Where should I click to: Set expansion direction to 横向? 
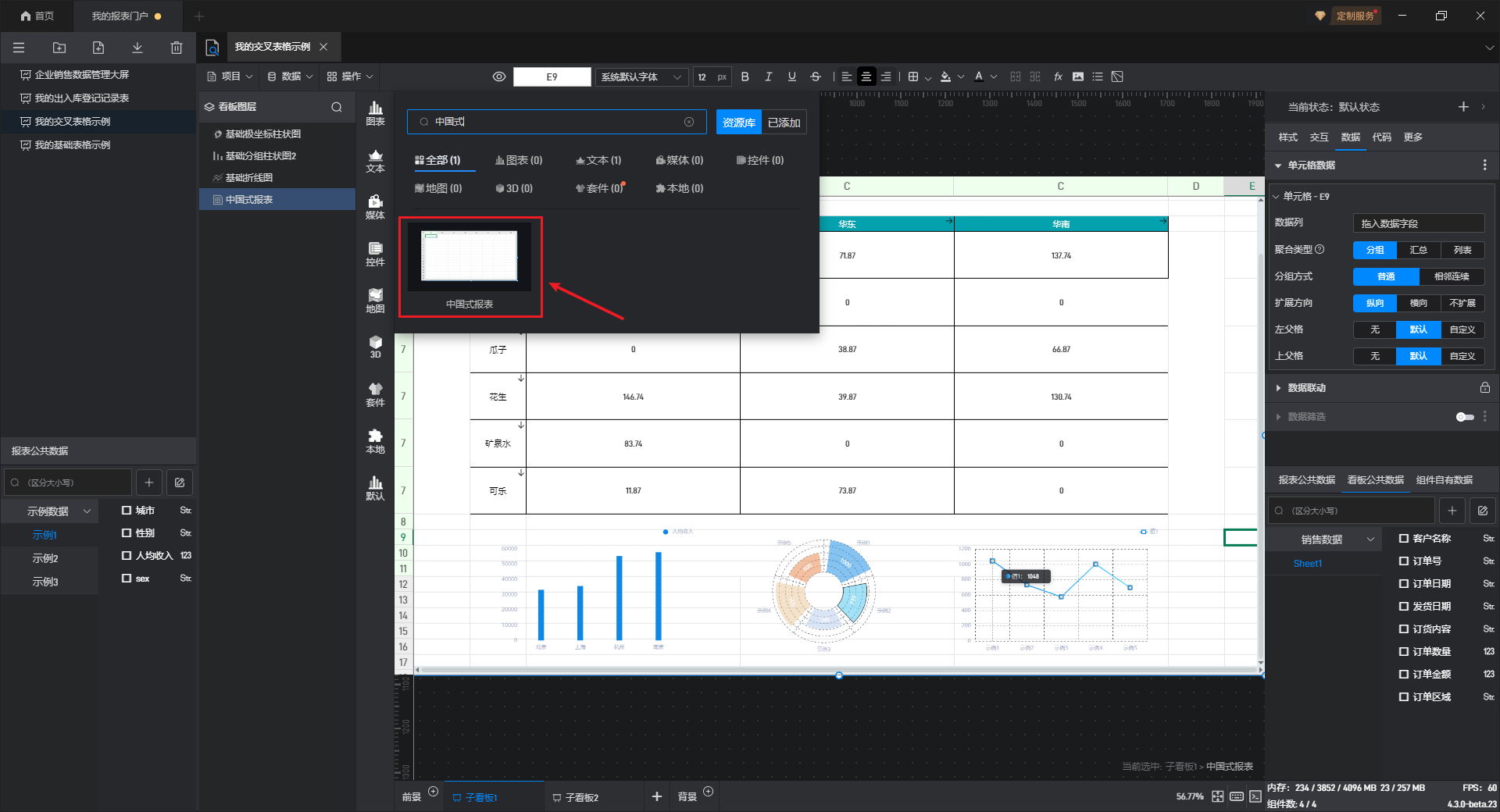pyautogui.click(x=1419, y=304)
